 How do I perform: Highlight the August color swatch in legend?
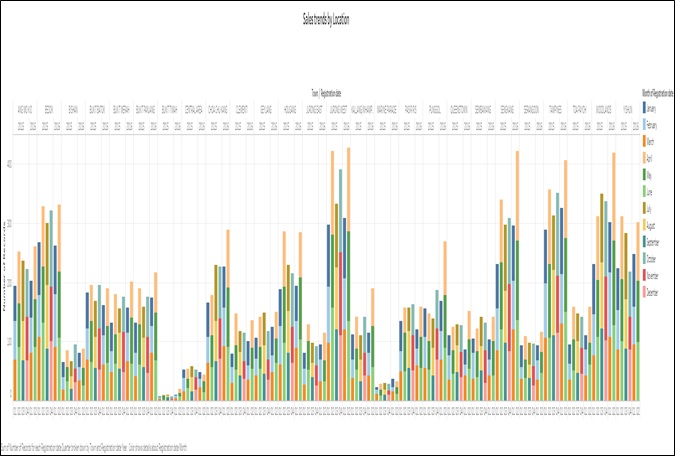644,225
